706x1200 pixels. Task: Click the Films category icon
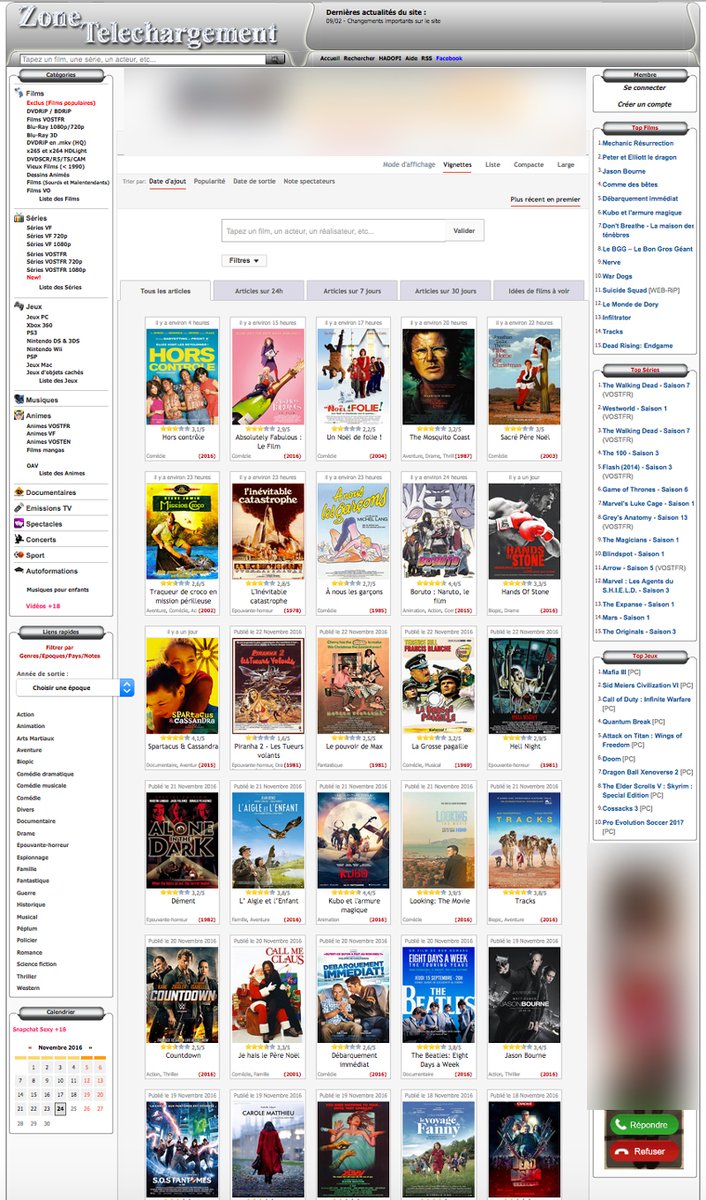click(18, 93)
